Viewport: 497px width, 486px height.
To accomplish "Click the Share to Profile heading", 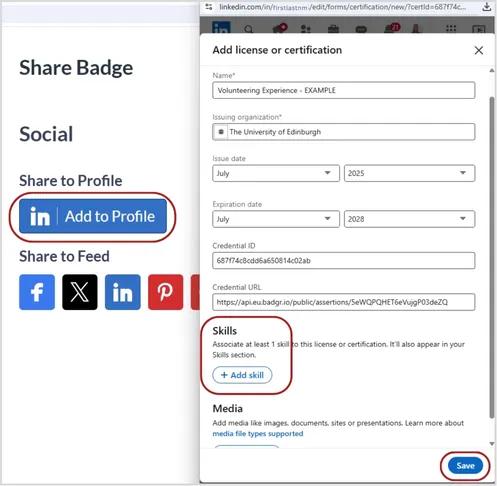I will click(x=71, y=181).
